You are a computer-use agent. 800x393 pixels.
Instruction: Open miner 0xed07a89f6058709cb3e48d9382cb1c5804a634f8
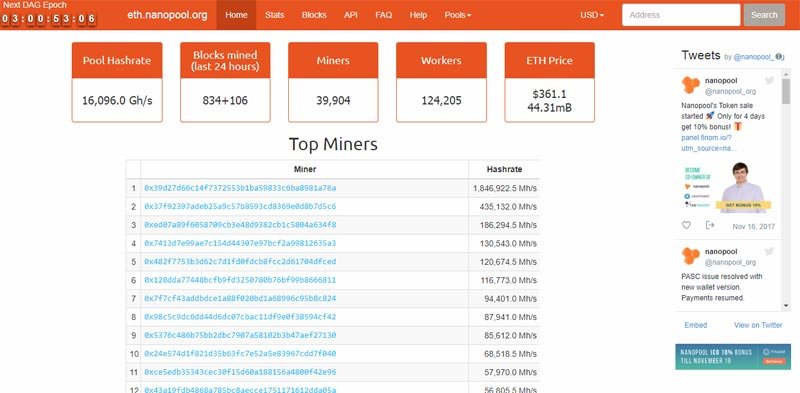point(240,225)
